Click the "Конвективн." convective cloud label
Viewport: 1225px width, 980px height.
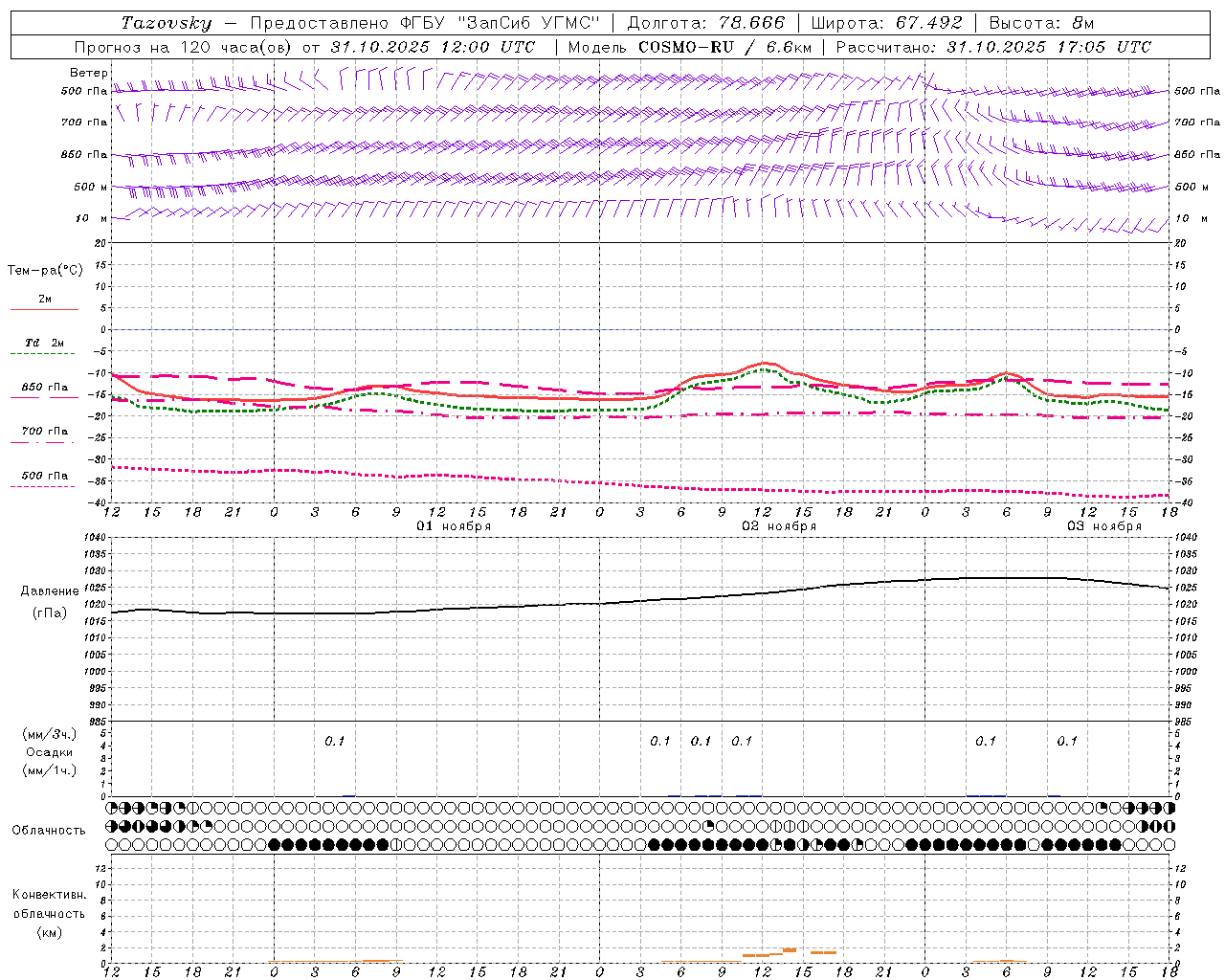(x=49, y=895)
